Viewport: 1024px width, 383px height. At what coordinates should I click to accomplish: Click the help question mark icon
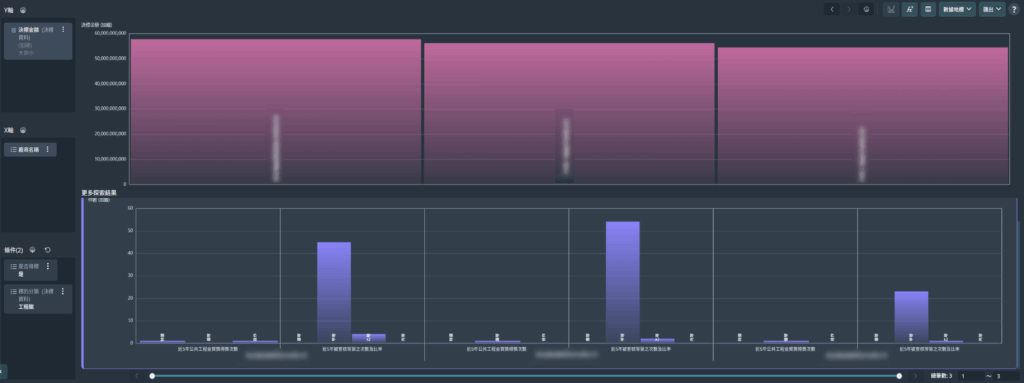[1014, 10]
